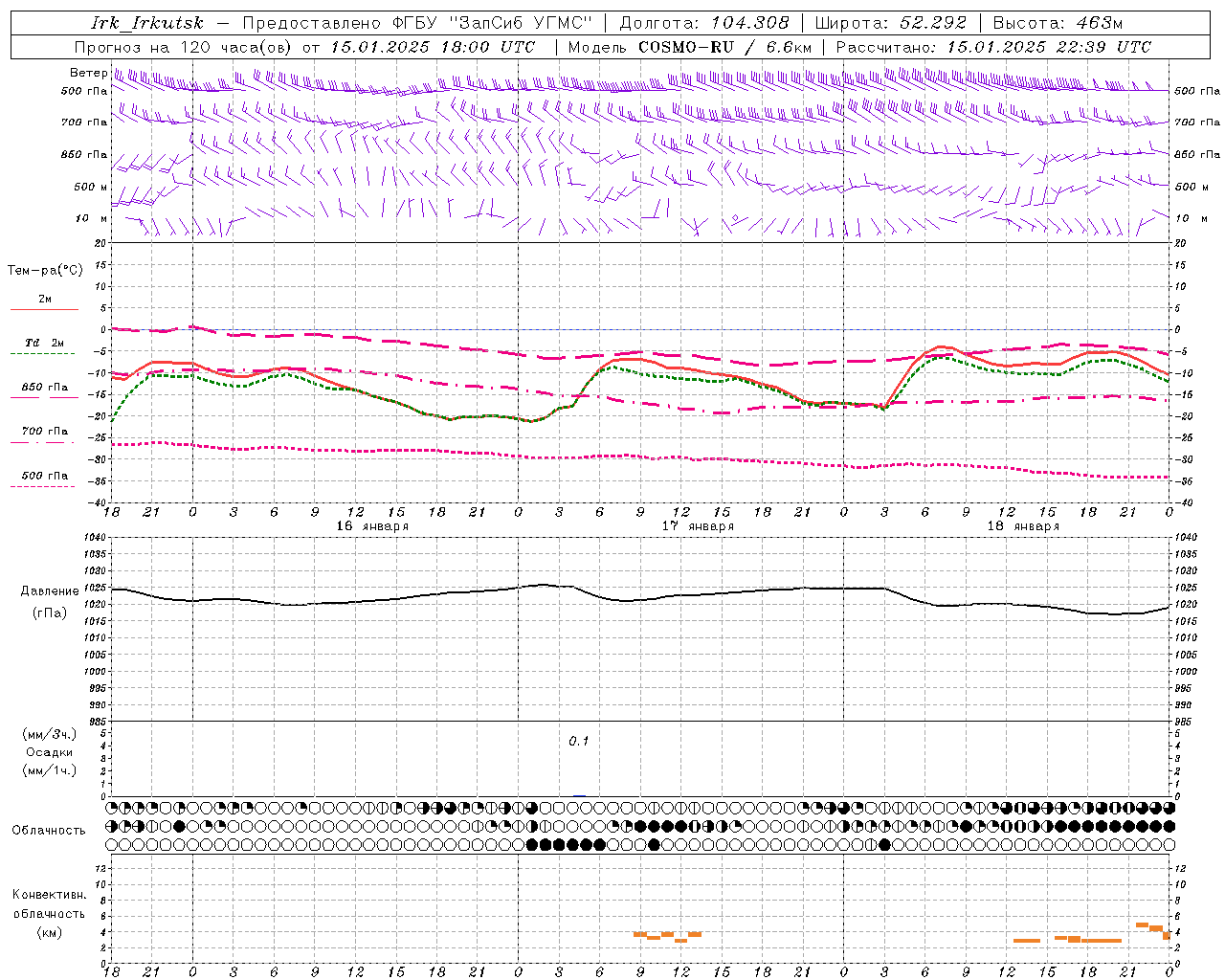The width and height of the screenshot is (1225, 980).
Task: Click the Долгота: 104.308 value
Action: [704, 23]
